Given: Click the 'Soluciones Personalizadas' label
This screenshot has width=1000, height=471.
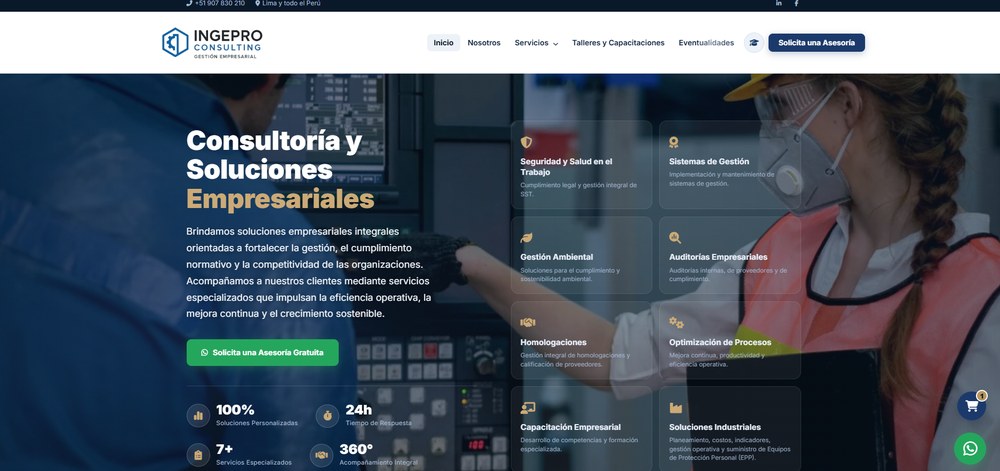Looking at the screenshot, I should click(x=257, y=423).
